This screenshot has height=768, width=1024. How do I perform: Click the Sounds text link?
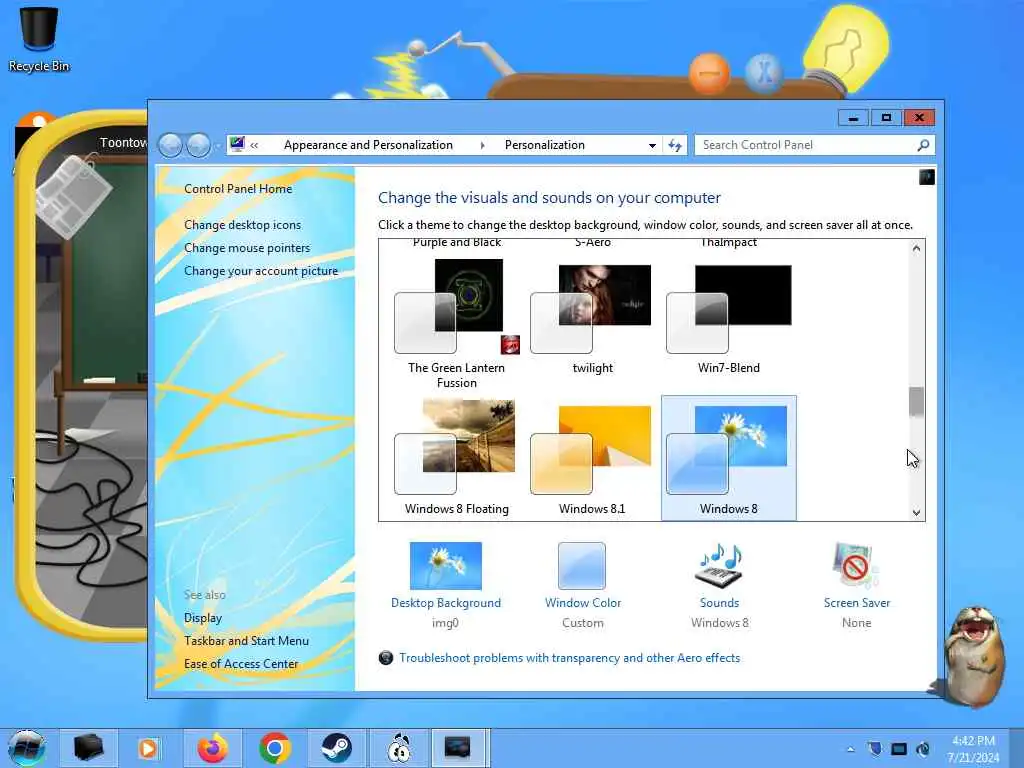pos(719,603)
